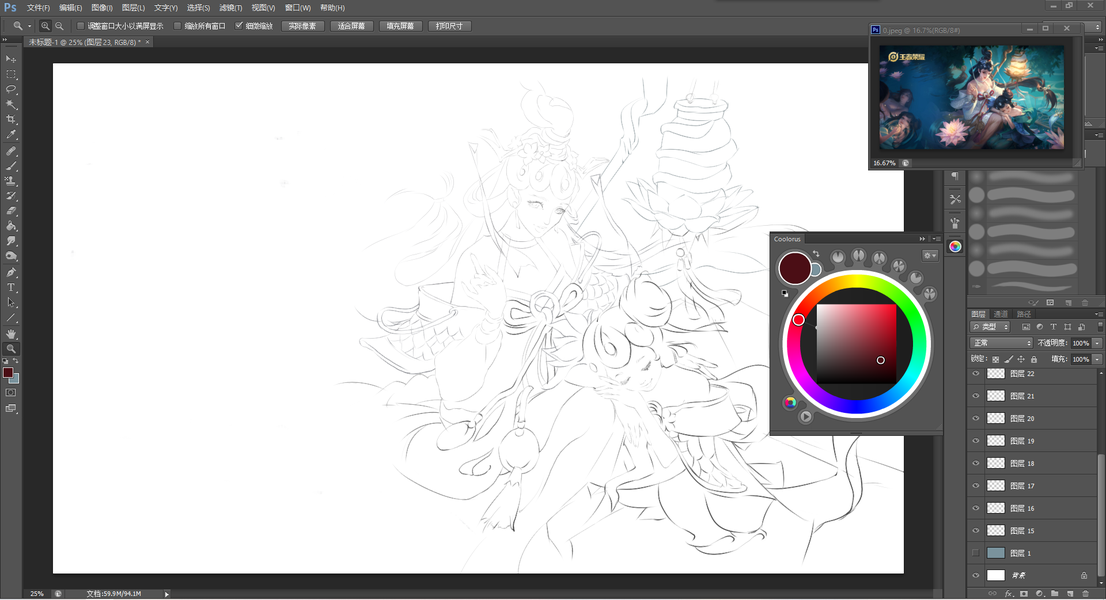Screen dimensions: 1106x600
Task: Select the Hand tool
Action: tap(11, 333)
